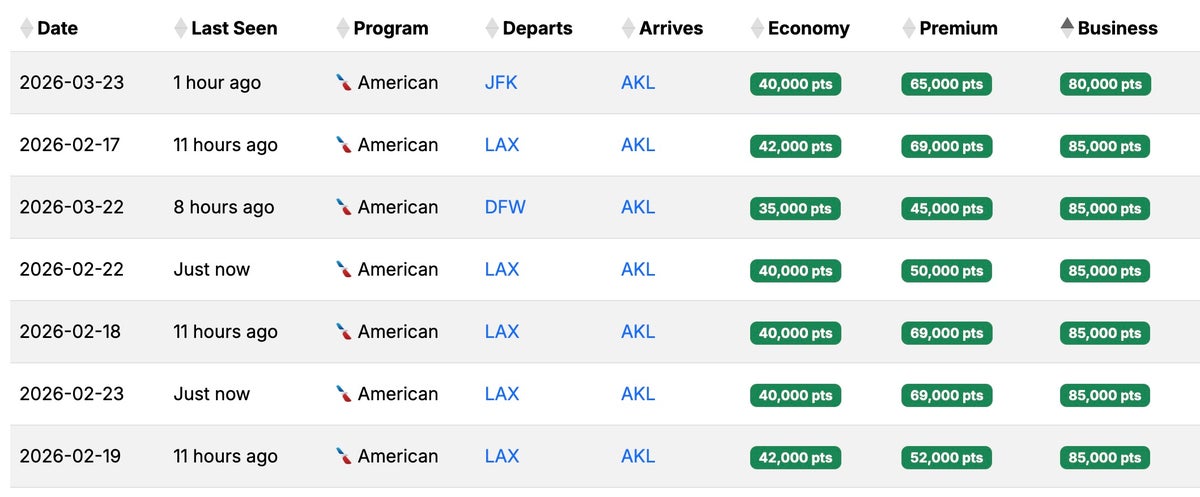Open LAX link in the 2026-02-19 row
1200x497 pixels.
502,456
